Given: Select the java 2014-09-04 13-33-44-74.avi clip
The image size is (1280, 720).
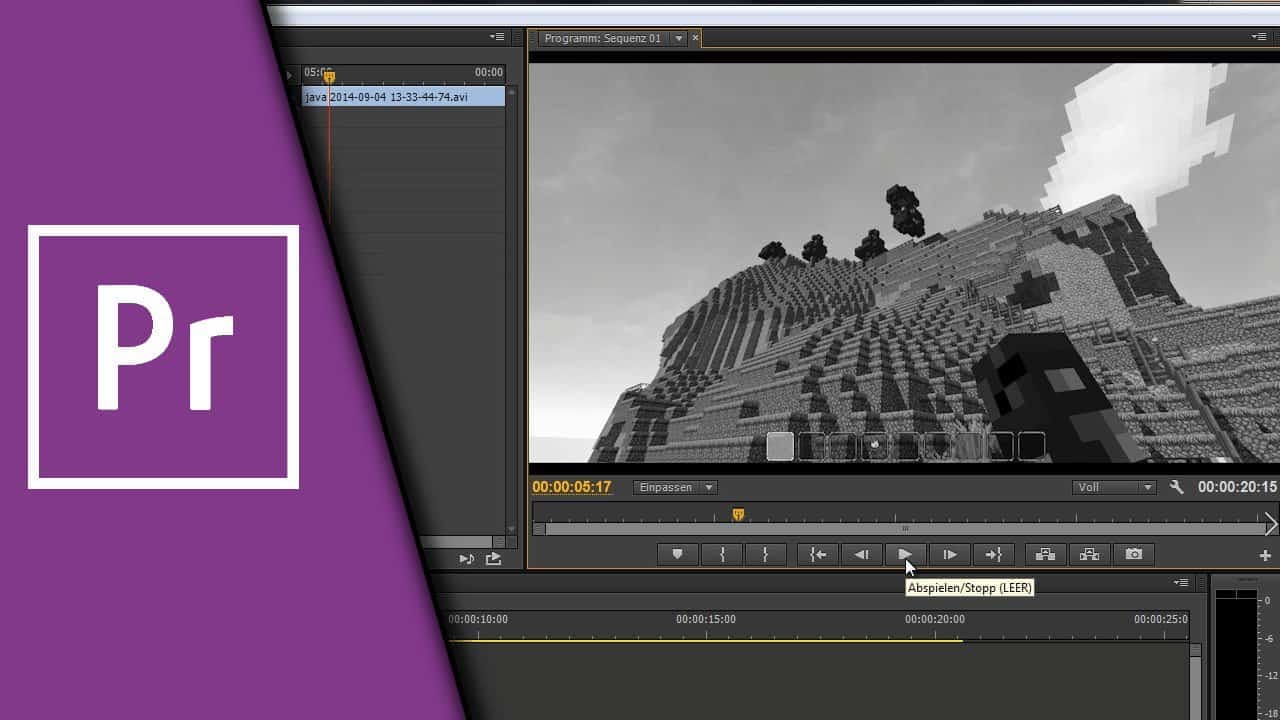Looking at the screenshot, I should [x=404, y=97].
